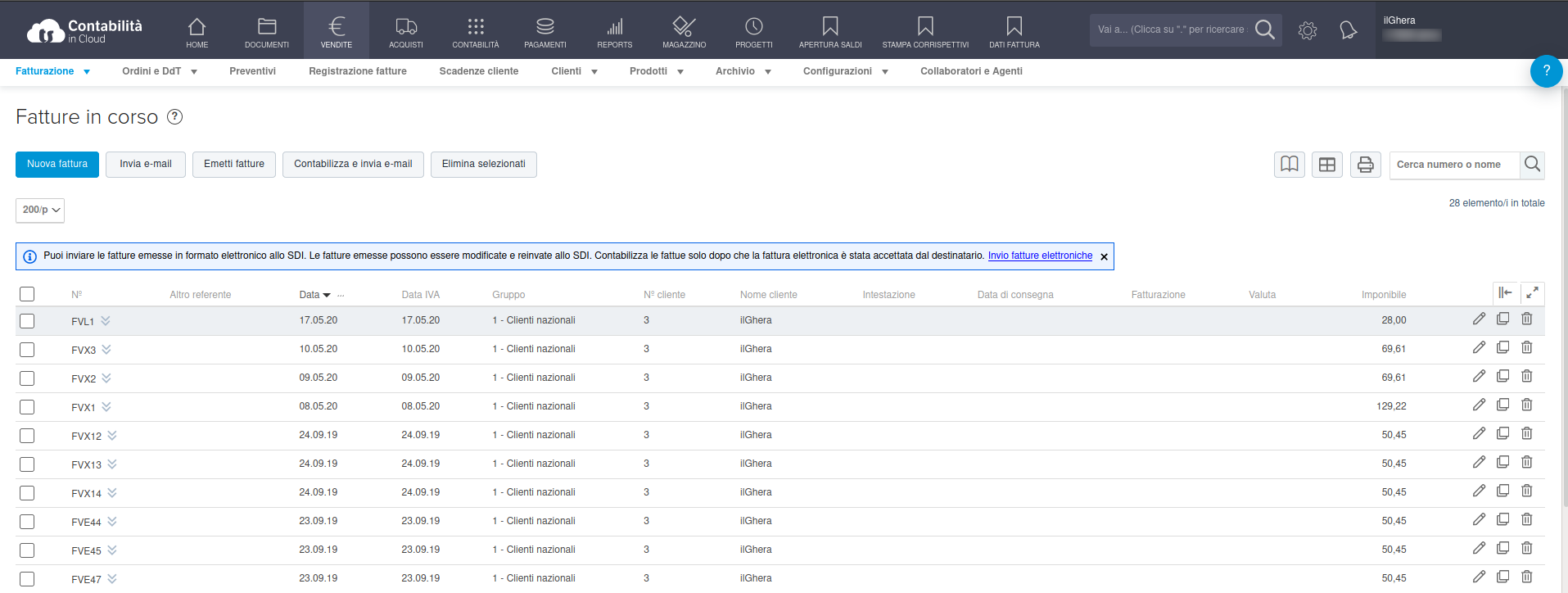Click search icon beside Cerca numero o nome
This screenshot has height=593, width=1568.
(x=1533, y=165)
